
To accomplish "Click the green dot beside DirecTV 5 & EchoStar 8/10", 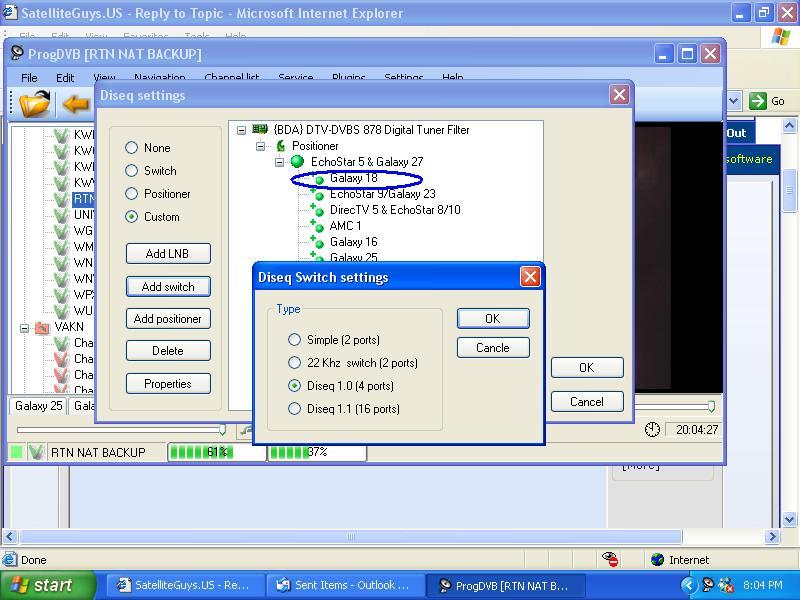I will (317, 211).
